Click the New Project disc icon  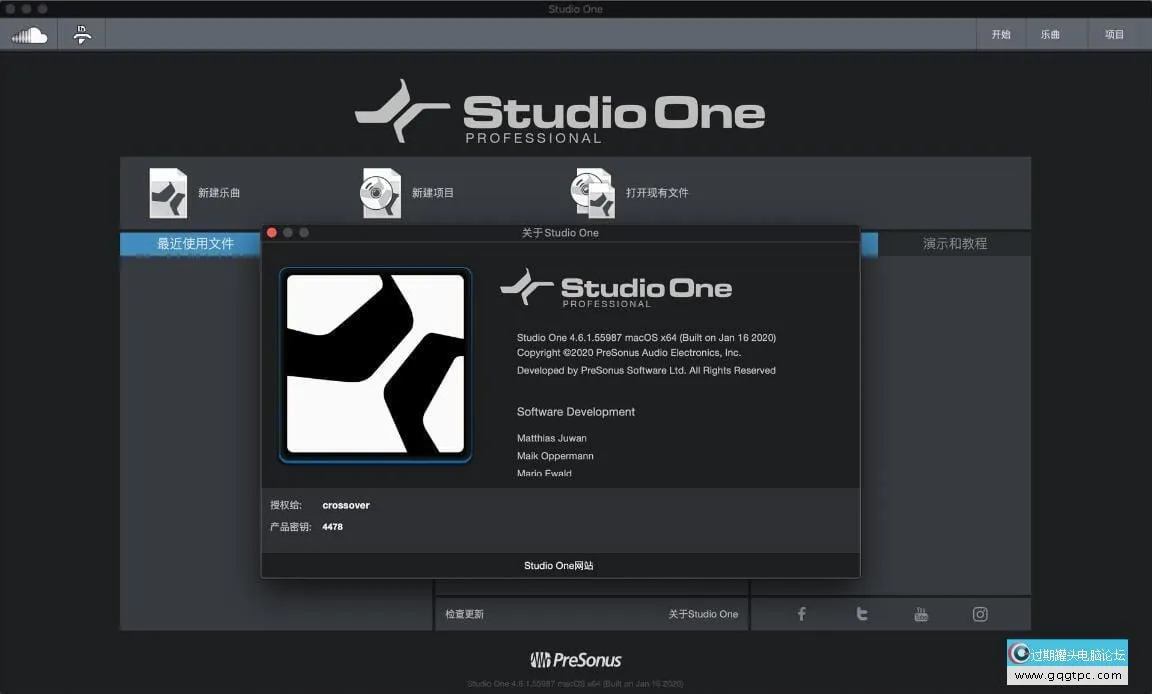[381, 193]
